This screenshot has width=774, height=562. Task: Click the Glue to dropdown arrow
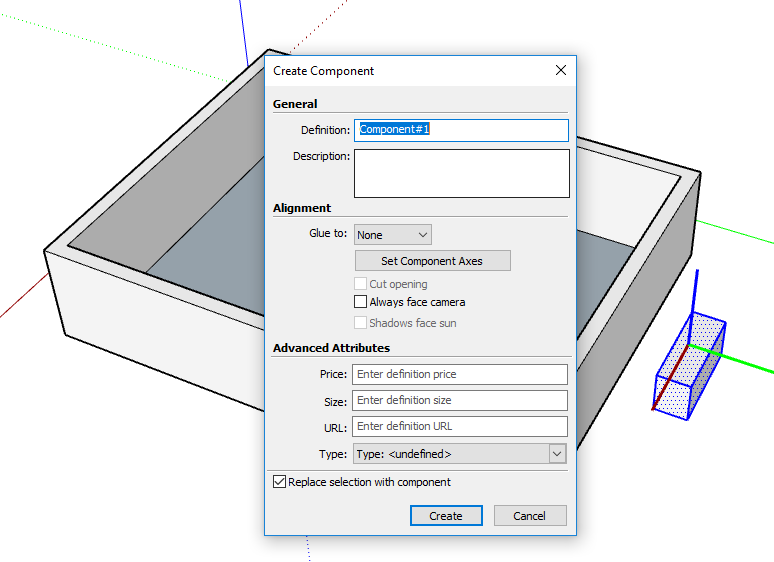pyautogui.click(x=423, y=235)
